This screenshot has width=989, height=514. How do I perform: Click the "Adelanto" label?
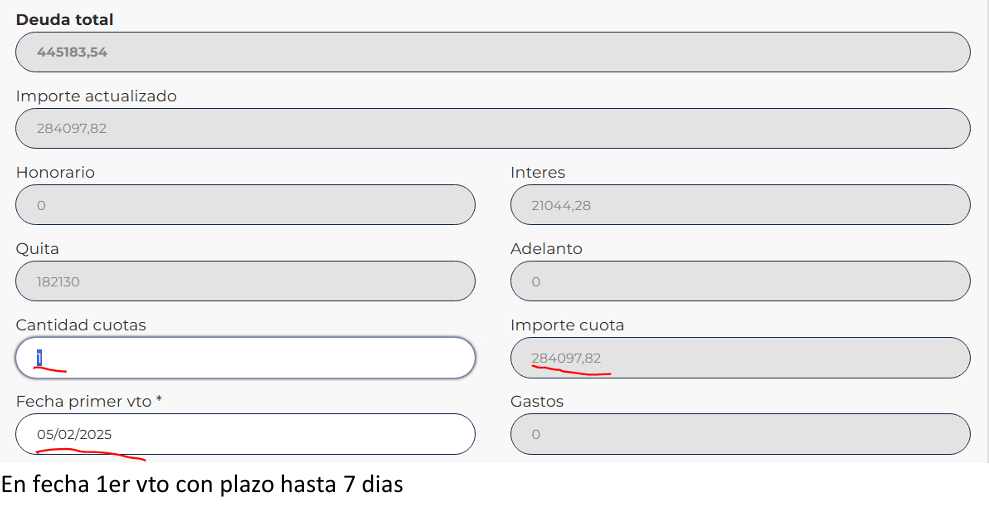pyautogui.click(x=546, y=248)
